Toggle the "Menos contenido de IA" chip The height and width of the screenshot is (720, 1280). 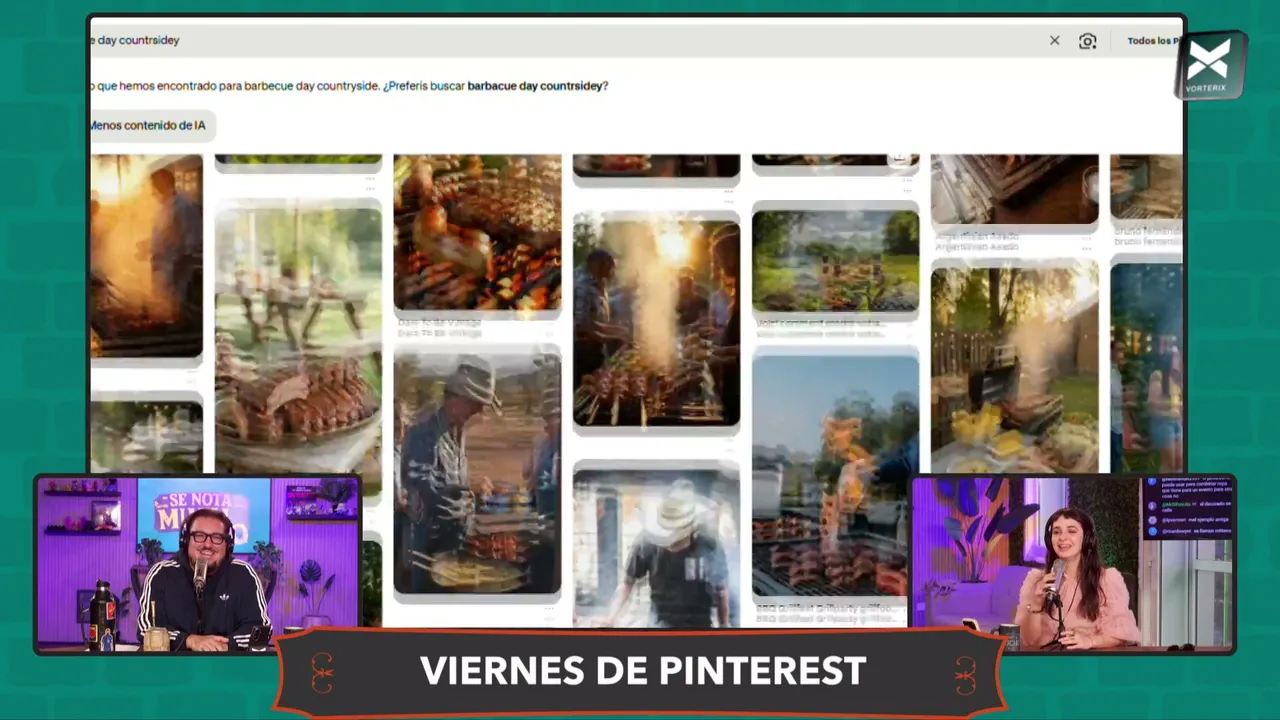pyautogui.click(x=150, y=125)
